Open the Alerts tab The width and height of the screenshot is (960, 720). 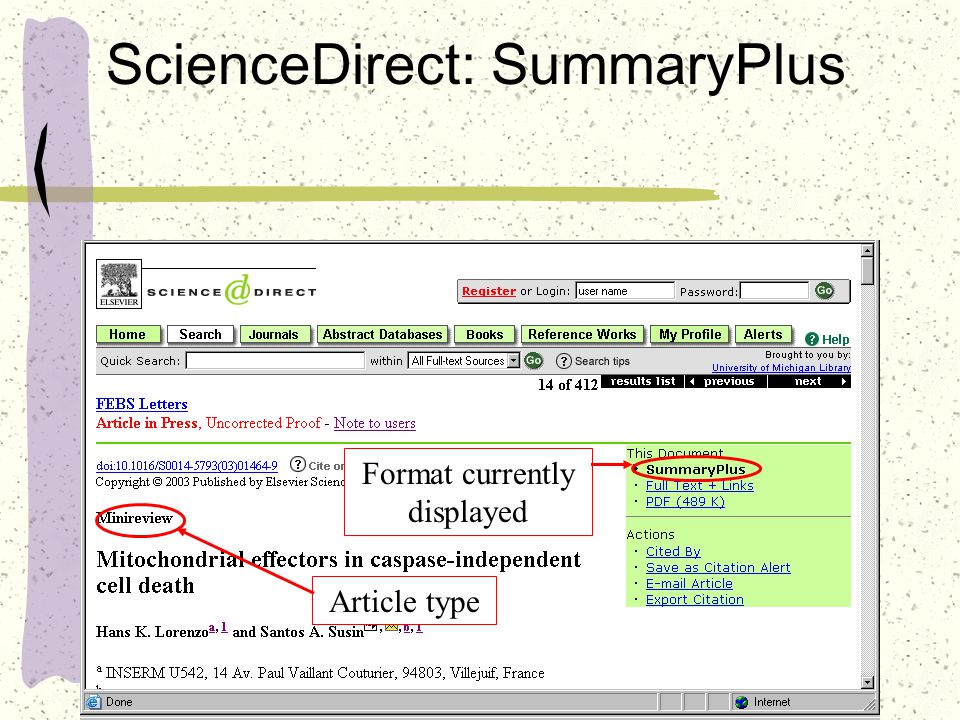[763, 334]
